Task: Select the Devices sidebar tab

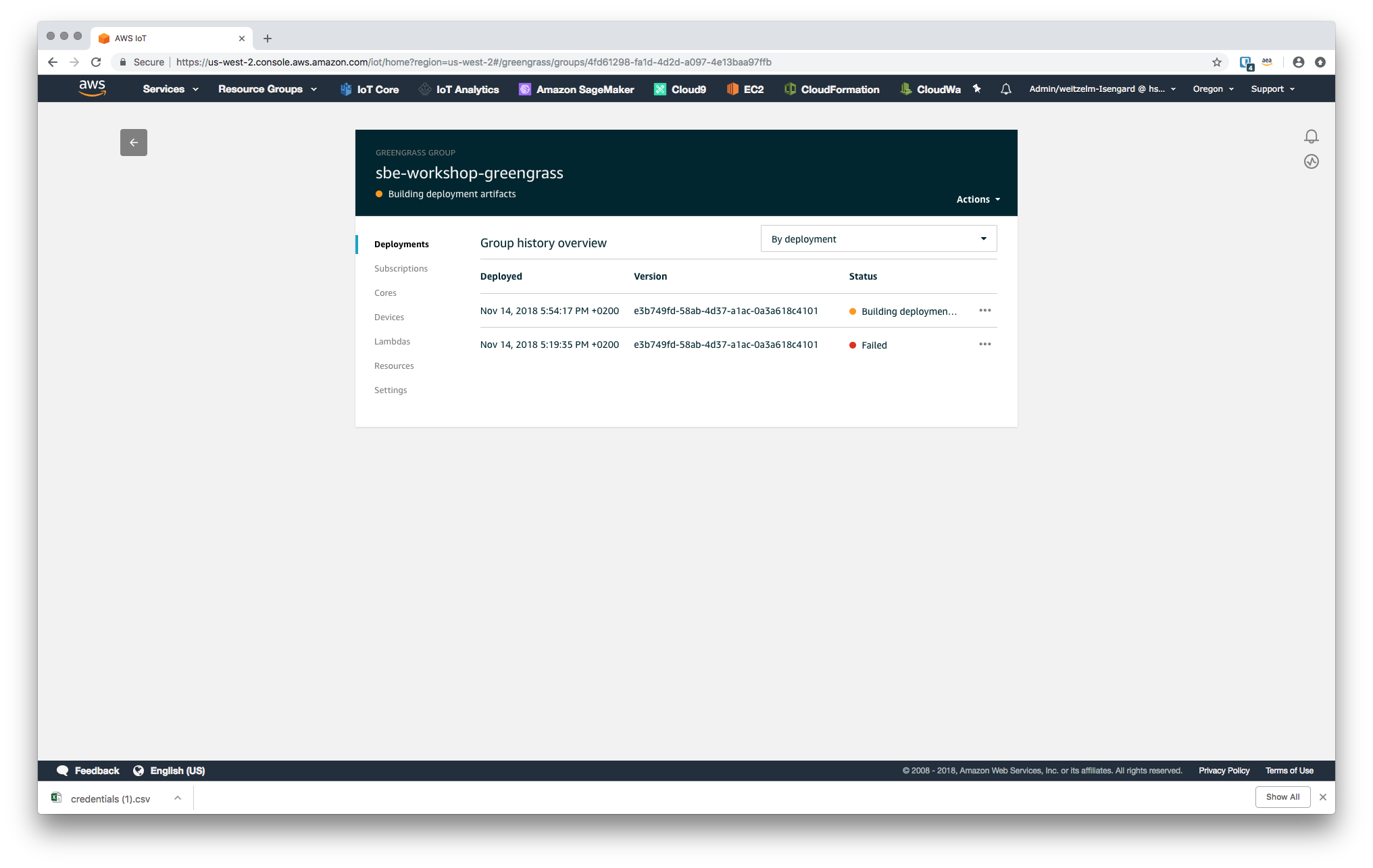Action: pyautogui.click(x=389, y=317)
